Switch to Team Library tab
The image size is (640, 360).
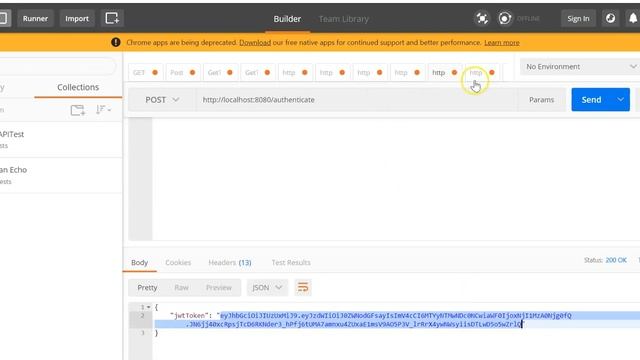(x=344, y=19)
